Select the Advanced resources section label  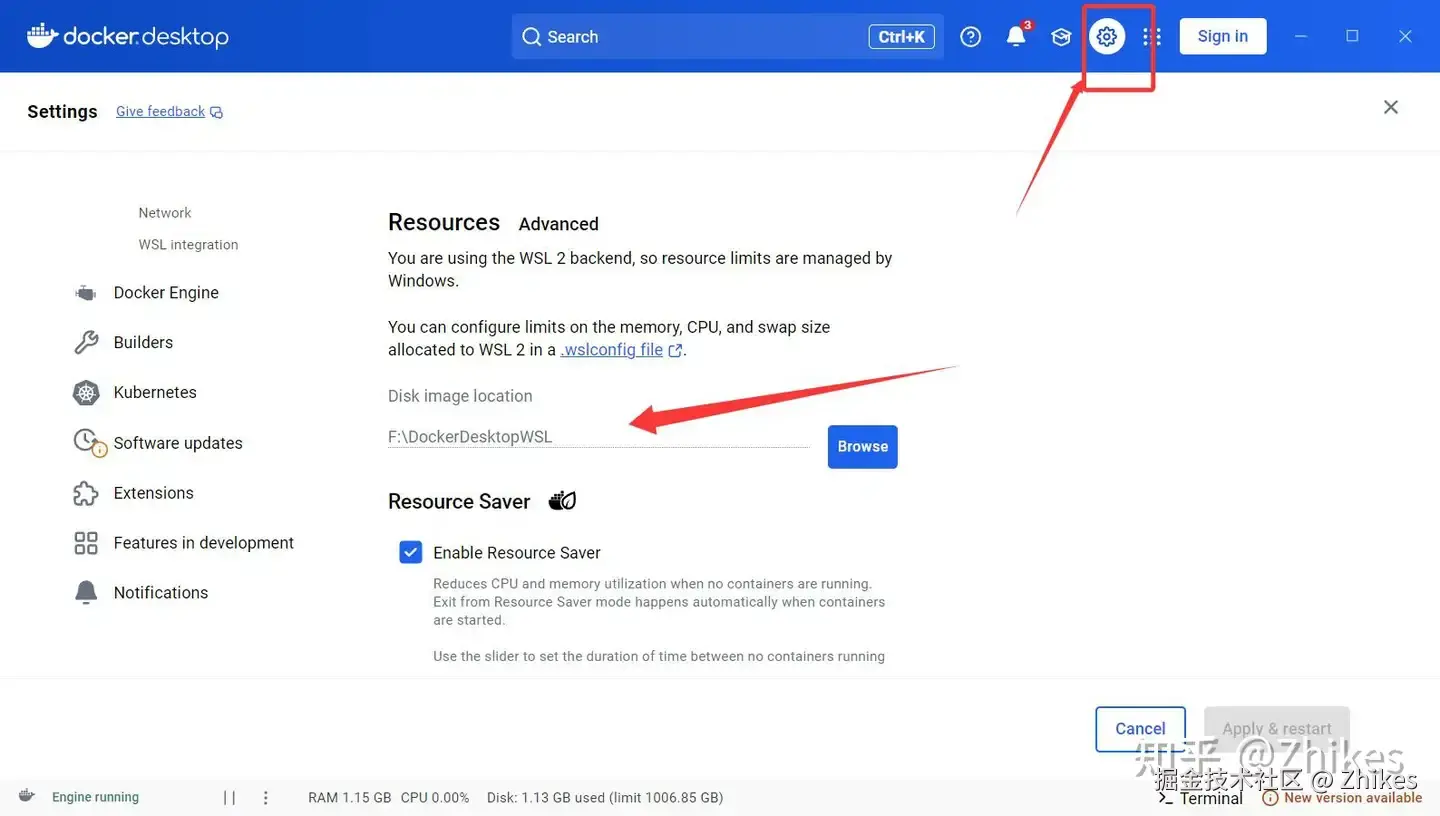coord(559,224)
